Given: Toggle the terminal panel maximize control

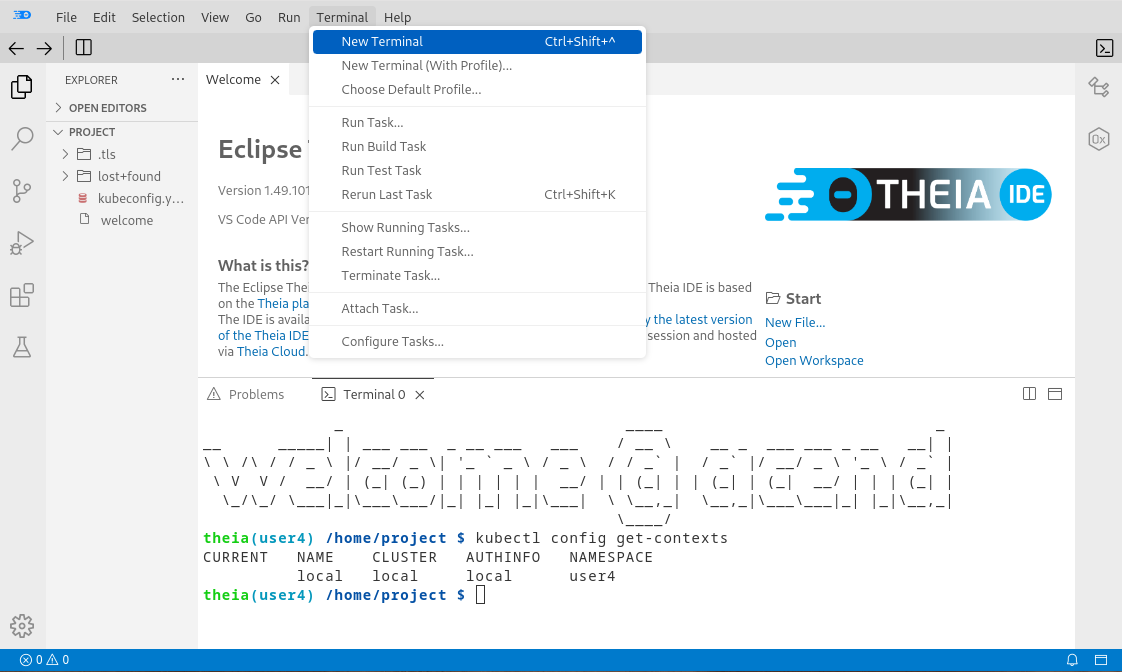Looking at the screenshot, I should pyautogui.click(x=1055, y=394).
